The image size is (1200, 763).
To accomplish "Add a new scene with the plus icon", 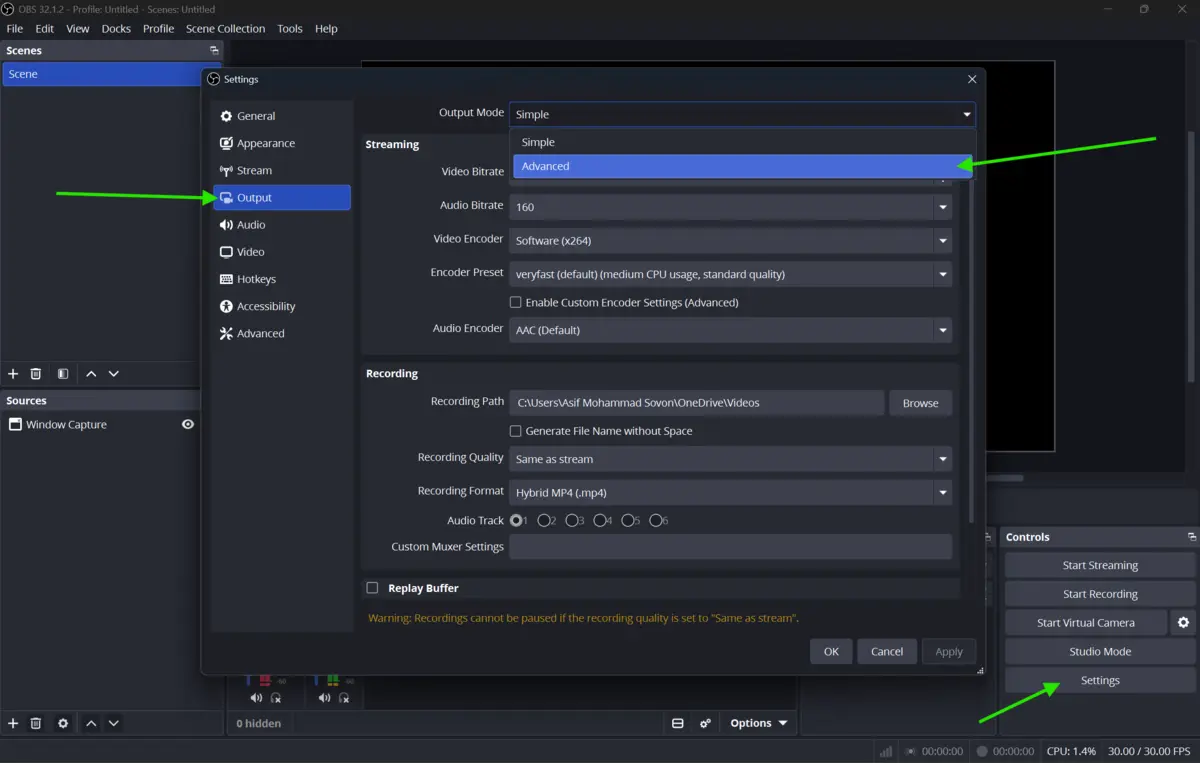I will 13,373.
